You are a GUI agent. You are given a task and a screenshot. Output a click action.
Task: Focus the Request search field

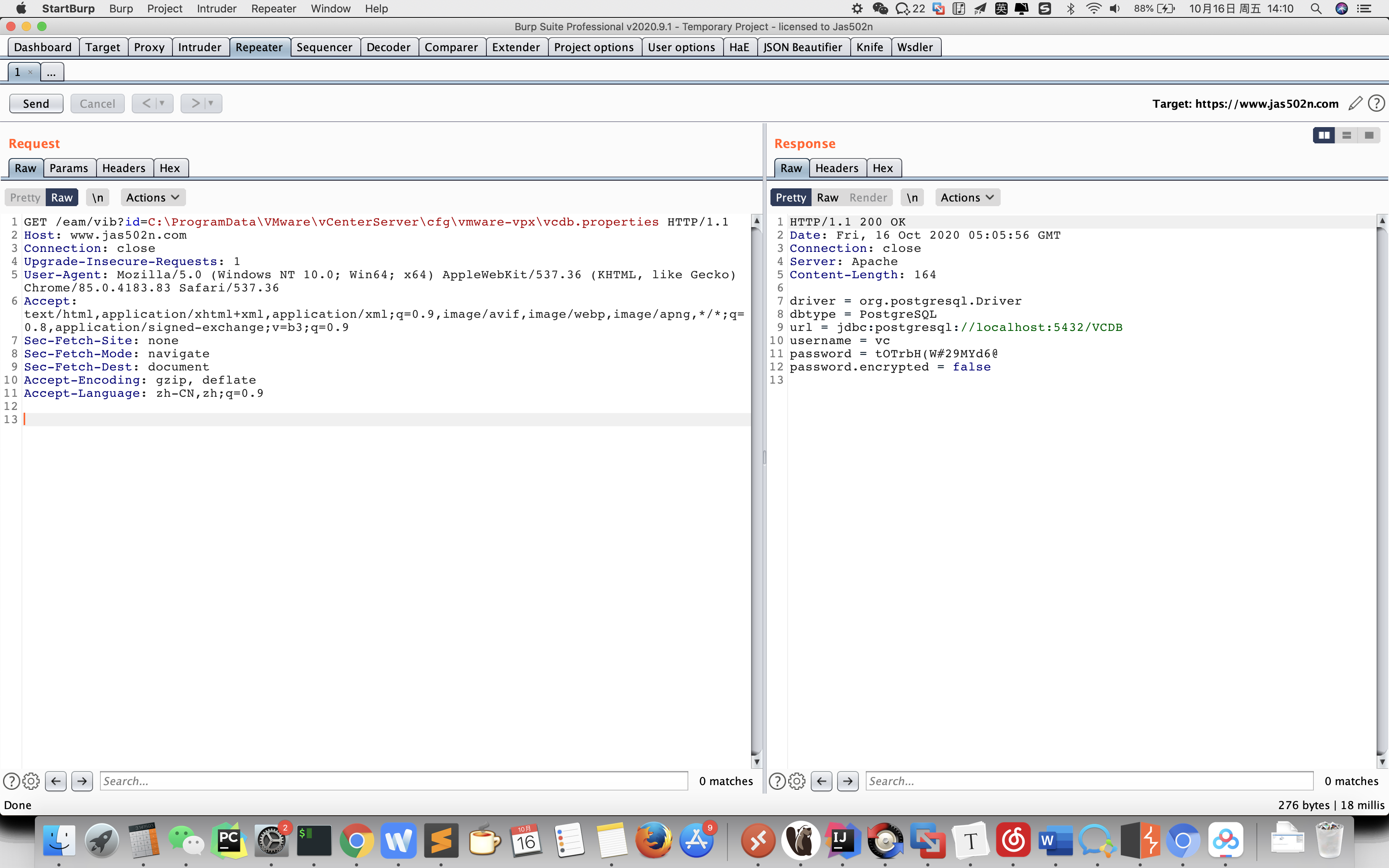coord(394,781)
